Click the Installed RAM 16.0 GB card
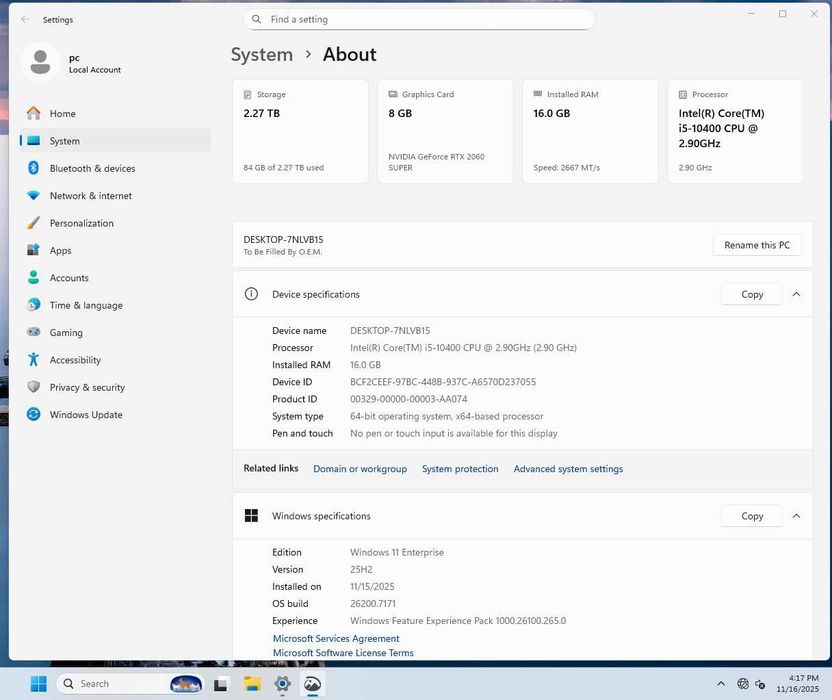 click(x=590, y=131)
